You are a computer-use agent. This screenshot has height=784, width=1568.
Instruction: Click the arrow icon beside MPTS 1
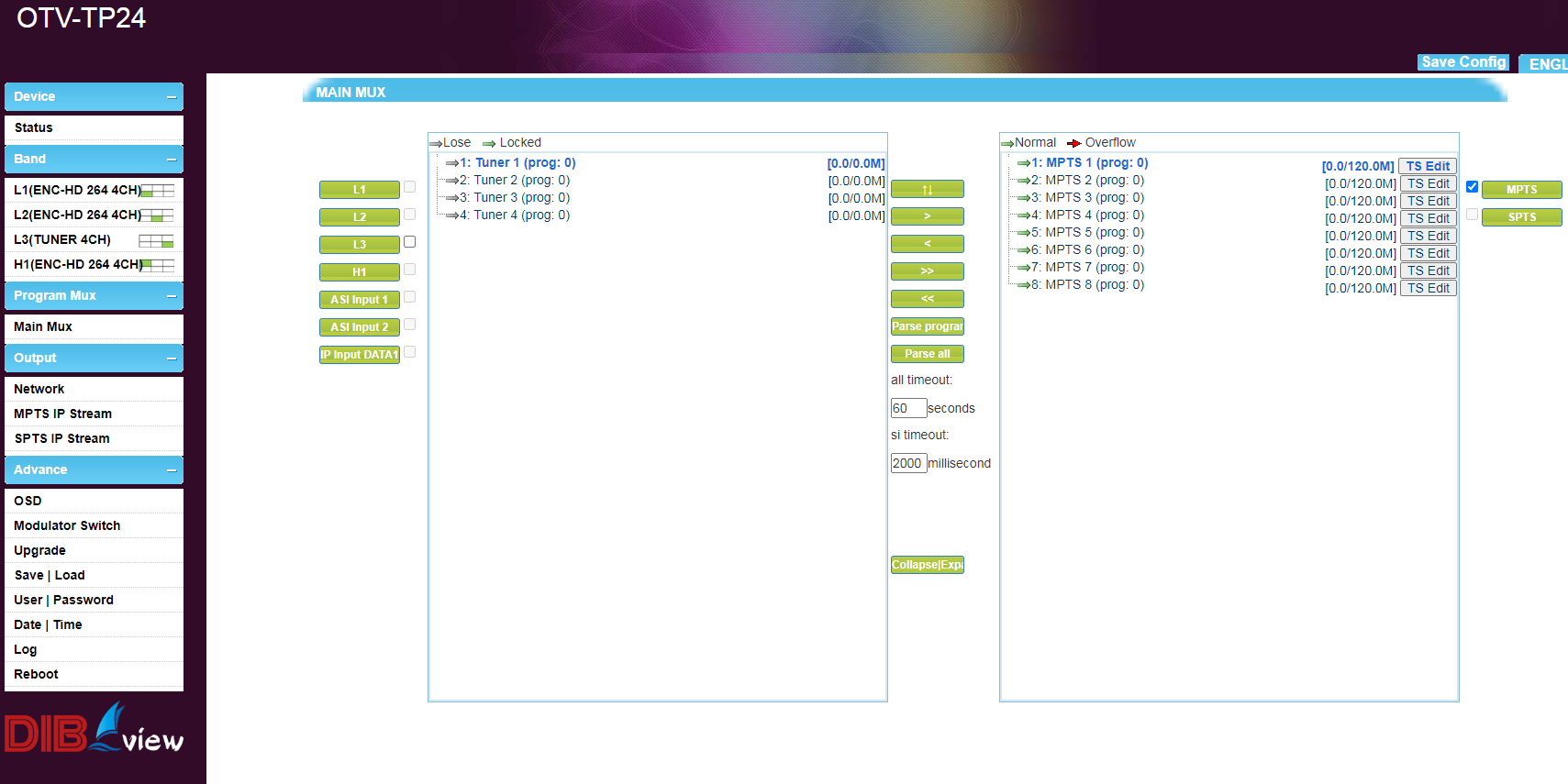pyautogui.click(x=1022, y=163)
